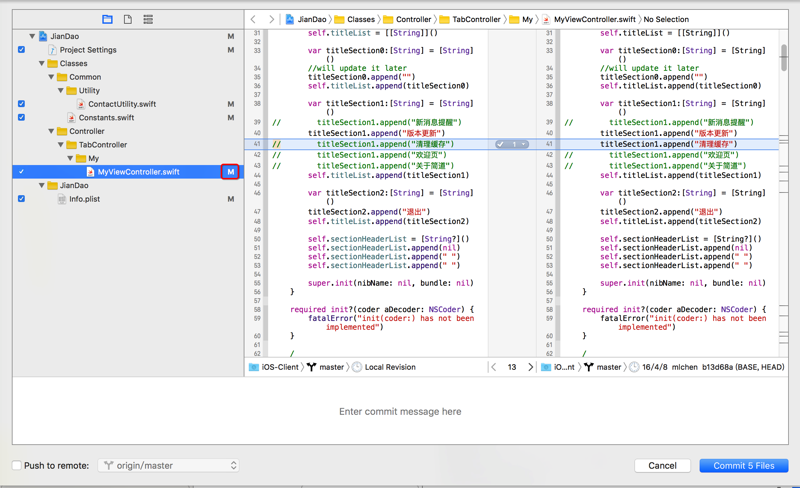
Task: Switch to file view icon
Action: 127,19
